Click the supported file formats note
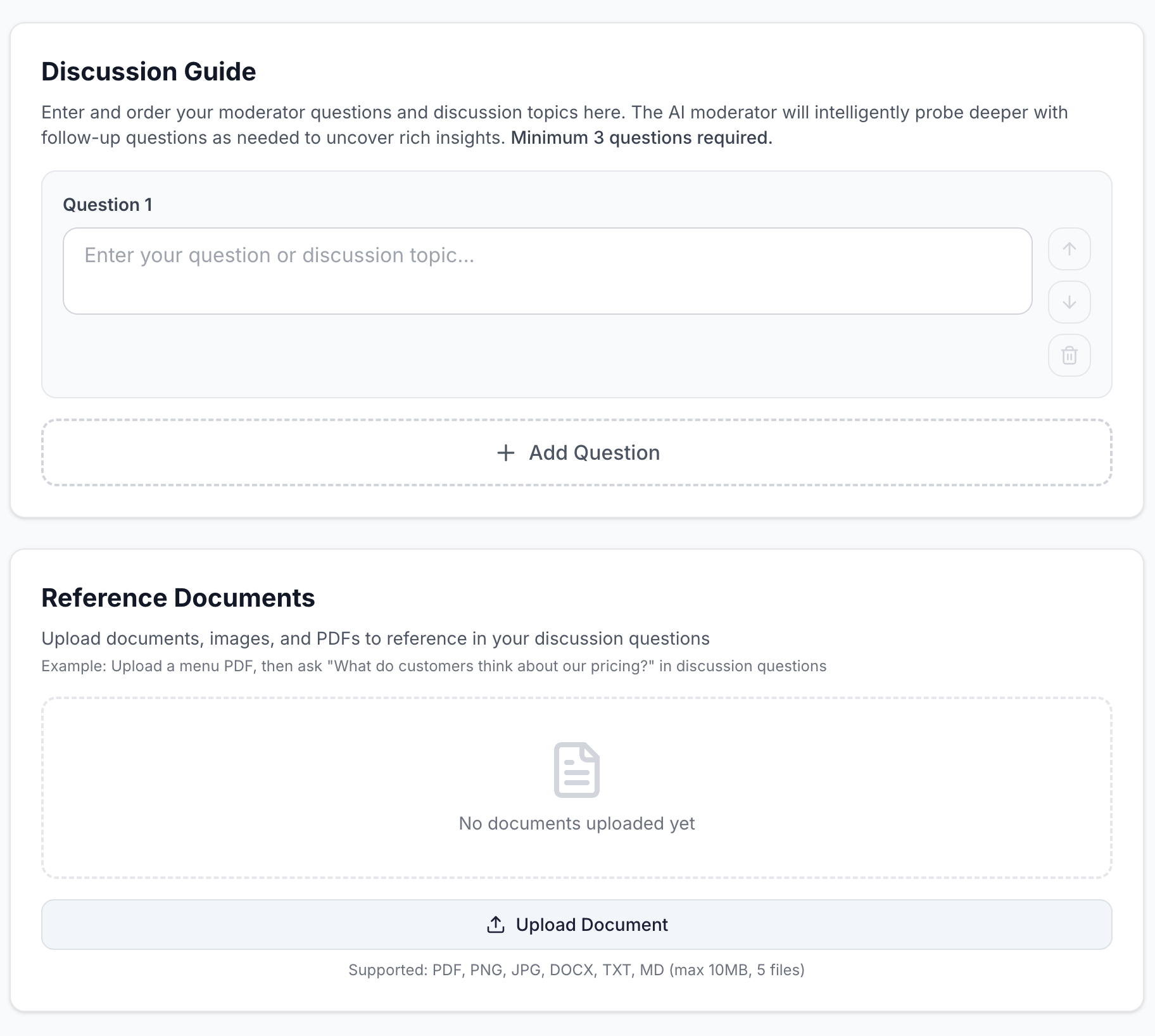The height and width of the screenshot is (1036, 1155). tap(576, 969)
